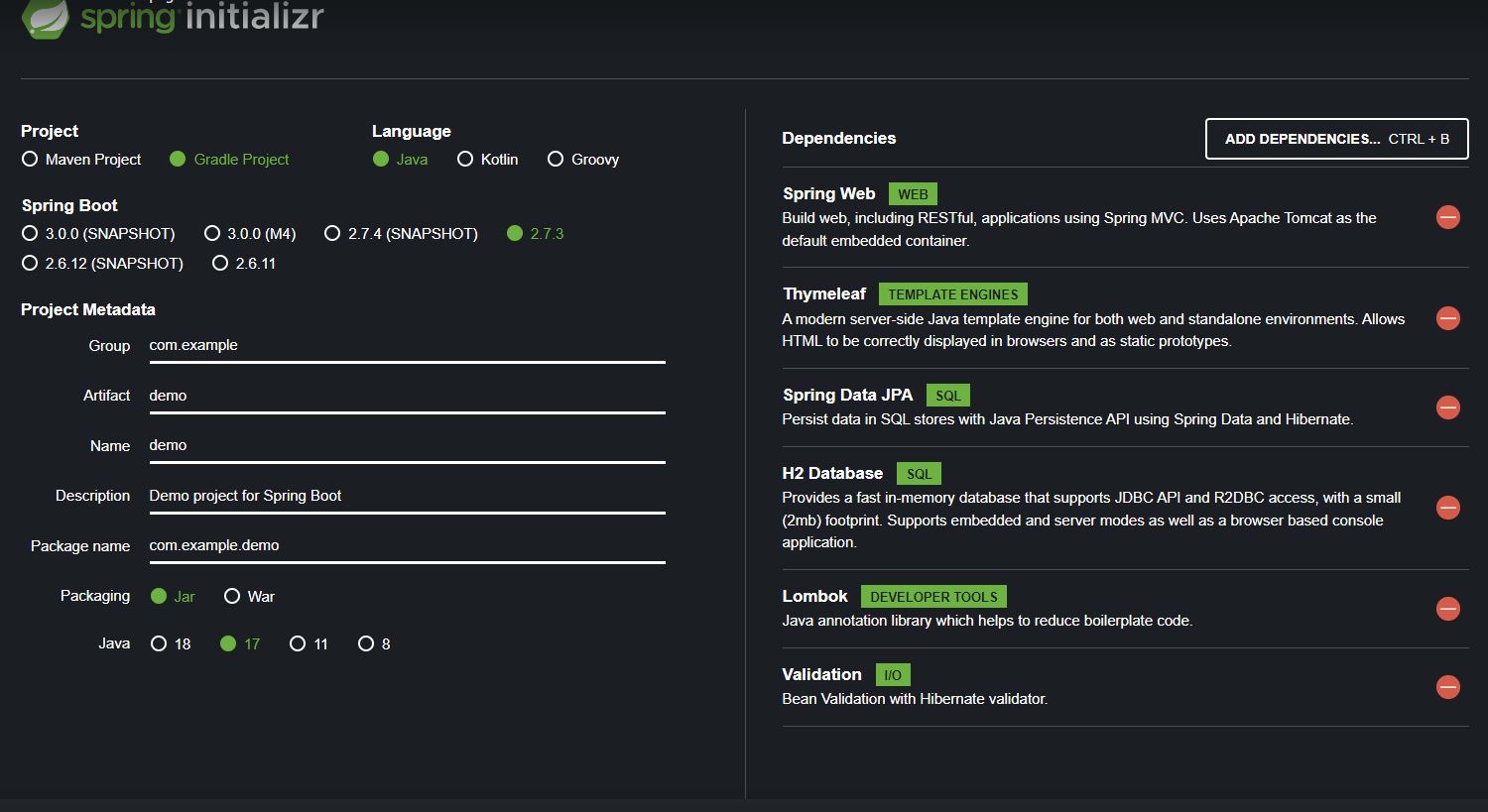Remove the Thymeleaf dependency
Screen dimensions: 1488x812
point(1448,318)
